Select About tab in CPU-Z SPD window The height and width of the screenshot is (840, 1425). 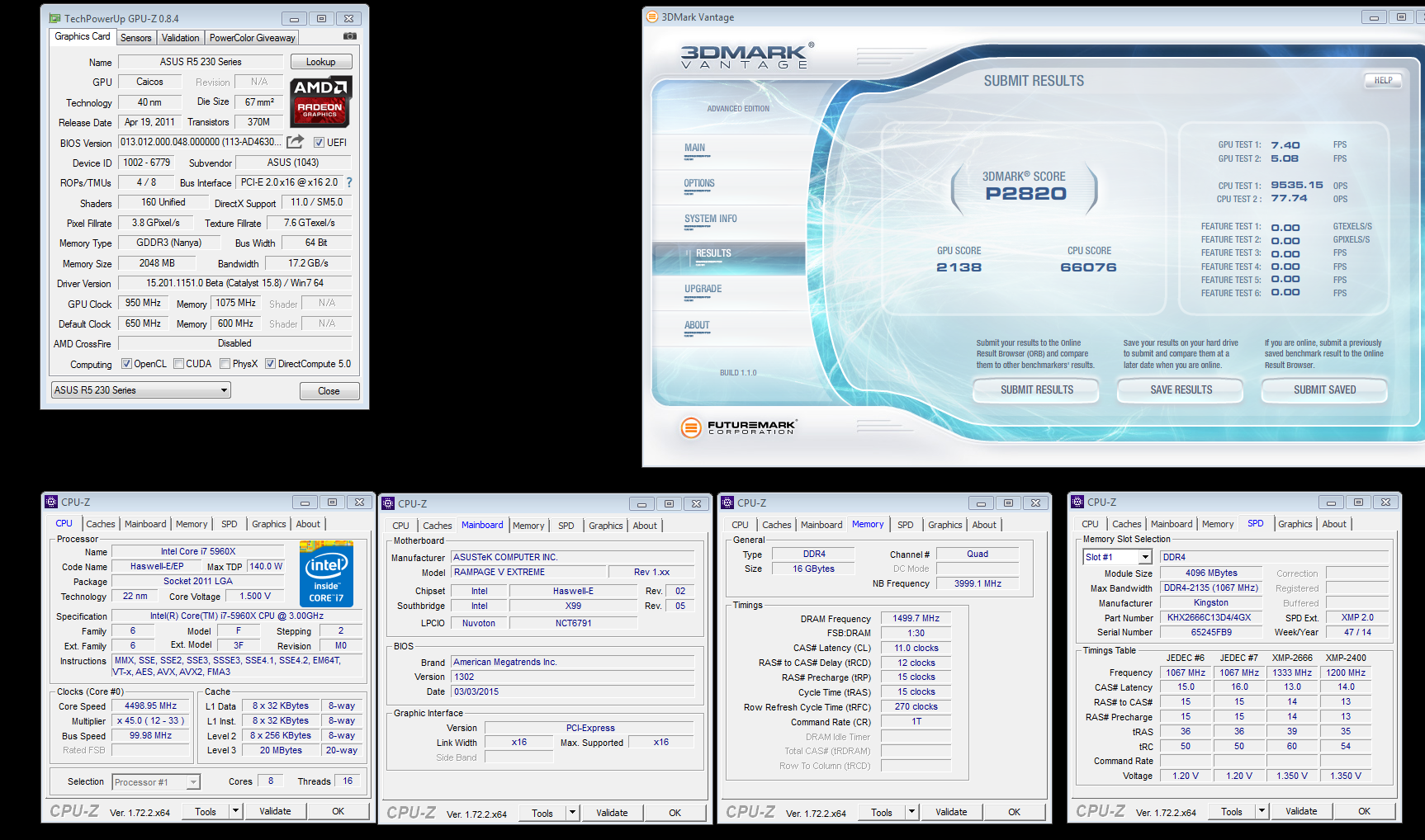click(x=1333, y=524)
